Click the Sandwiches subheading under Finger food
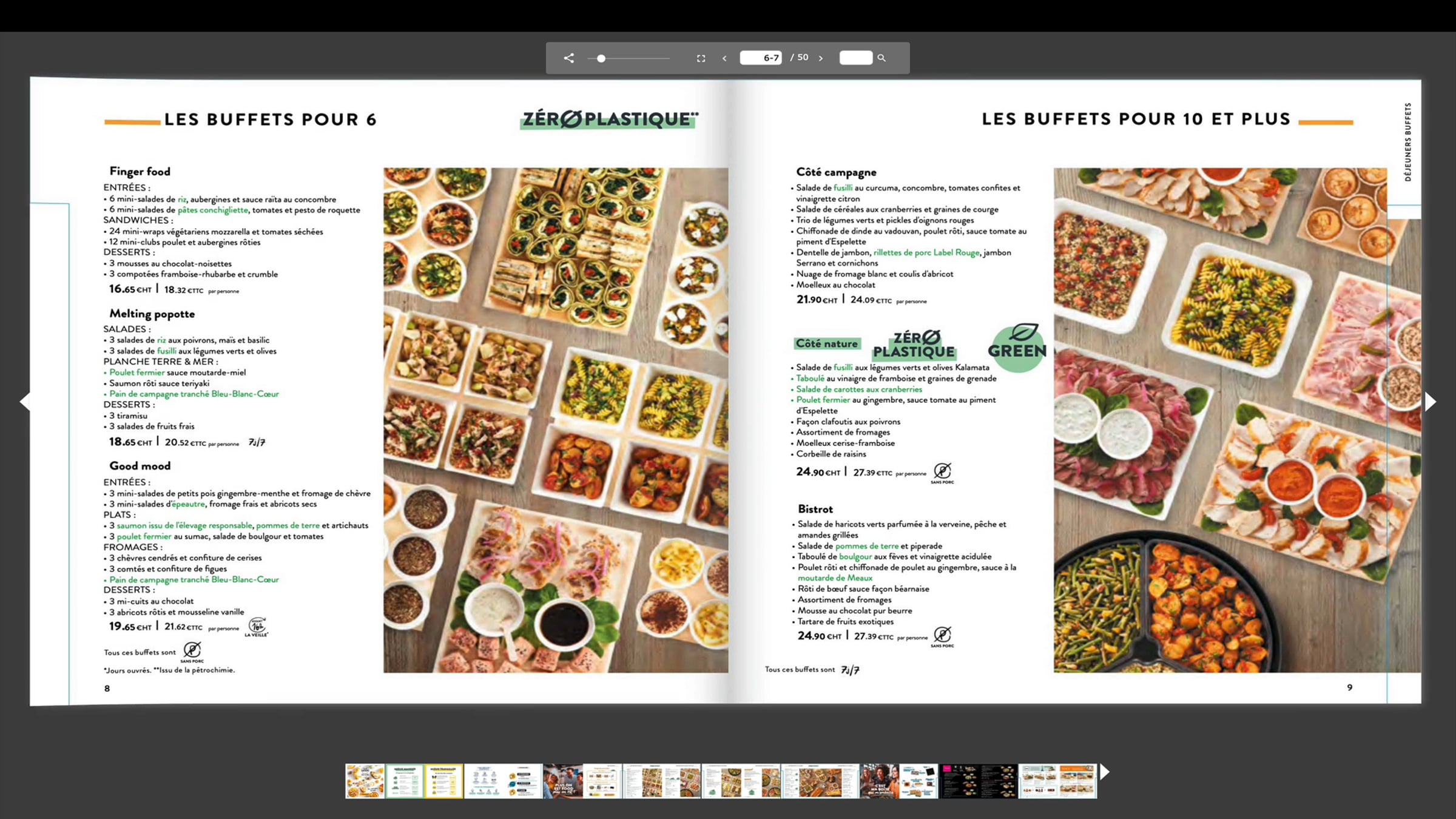Screen dimensions: 1456x819 [x=138, y=220]
